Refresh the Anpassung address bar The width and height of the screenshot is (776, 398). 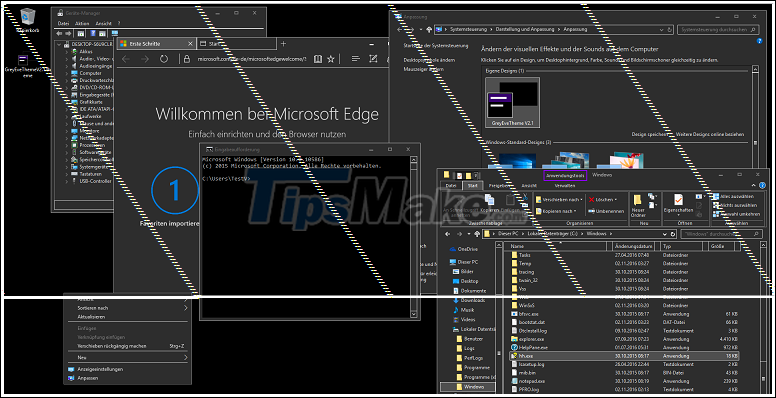(x=669, y=30)
